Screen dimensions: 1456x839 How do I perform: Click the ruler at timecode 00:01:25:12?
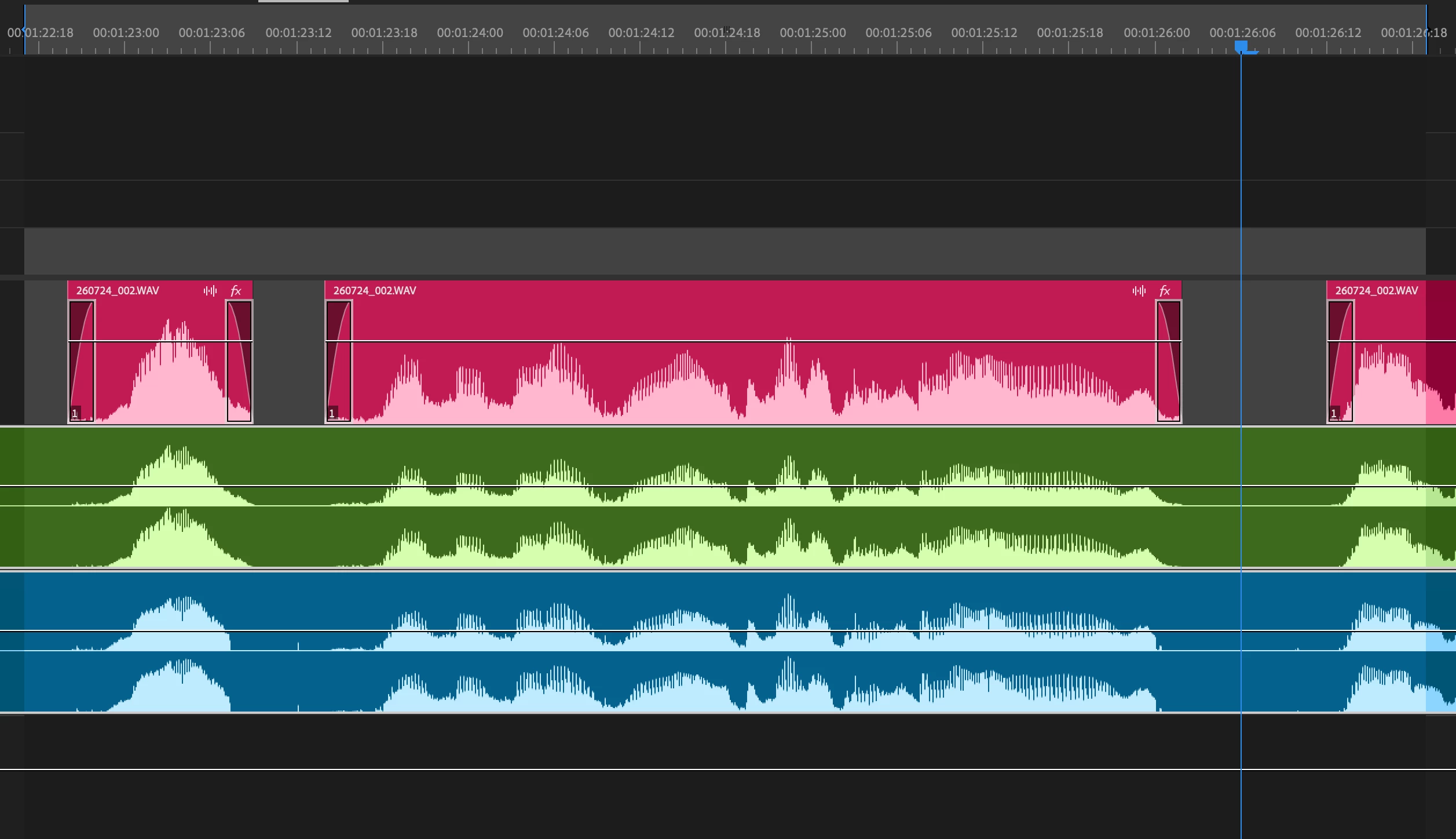tap(984, 34)
